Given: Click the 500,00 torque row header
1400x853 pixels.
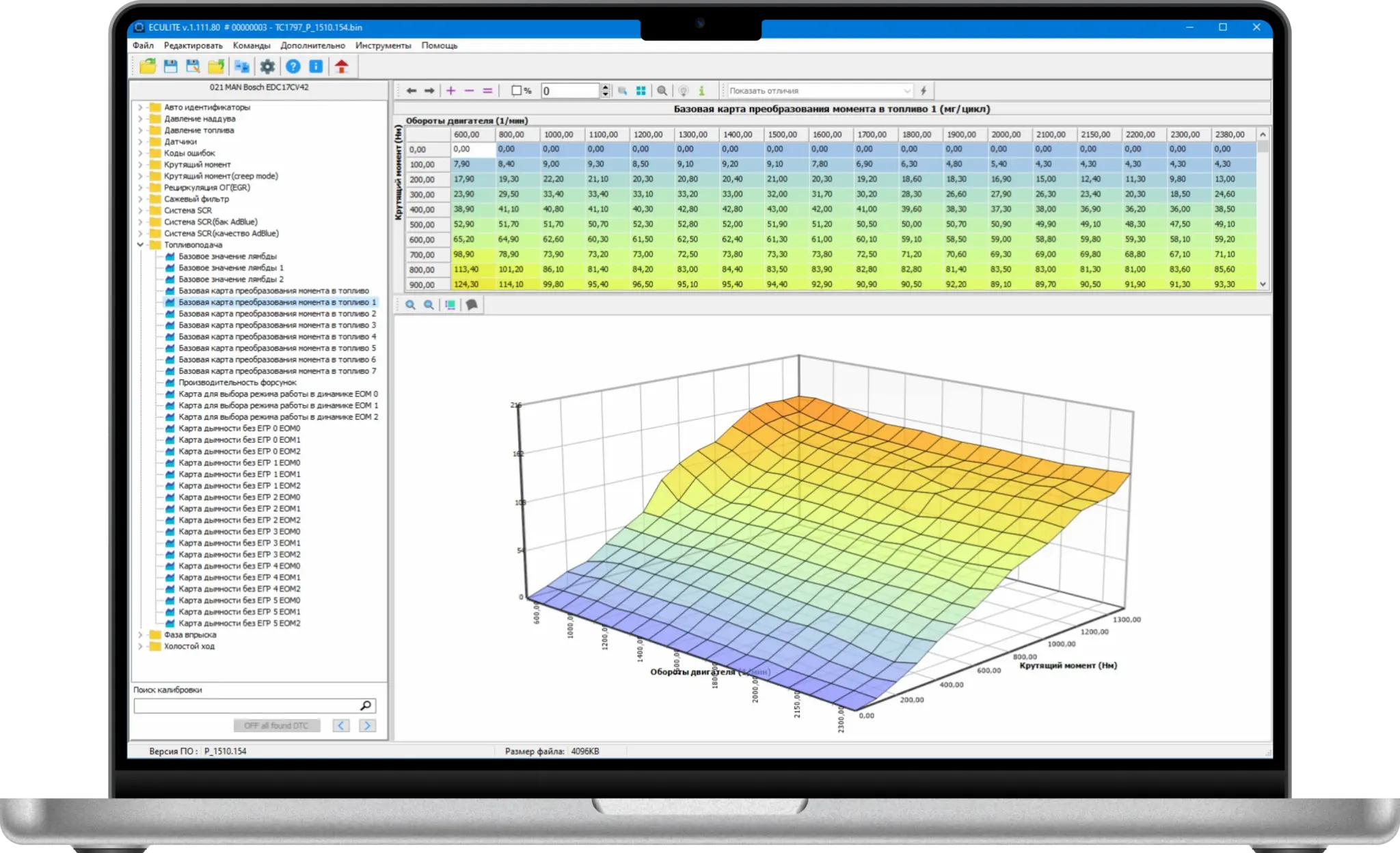Looking at the screenshot, I should (428, 224).
